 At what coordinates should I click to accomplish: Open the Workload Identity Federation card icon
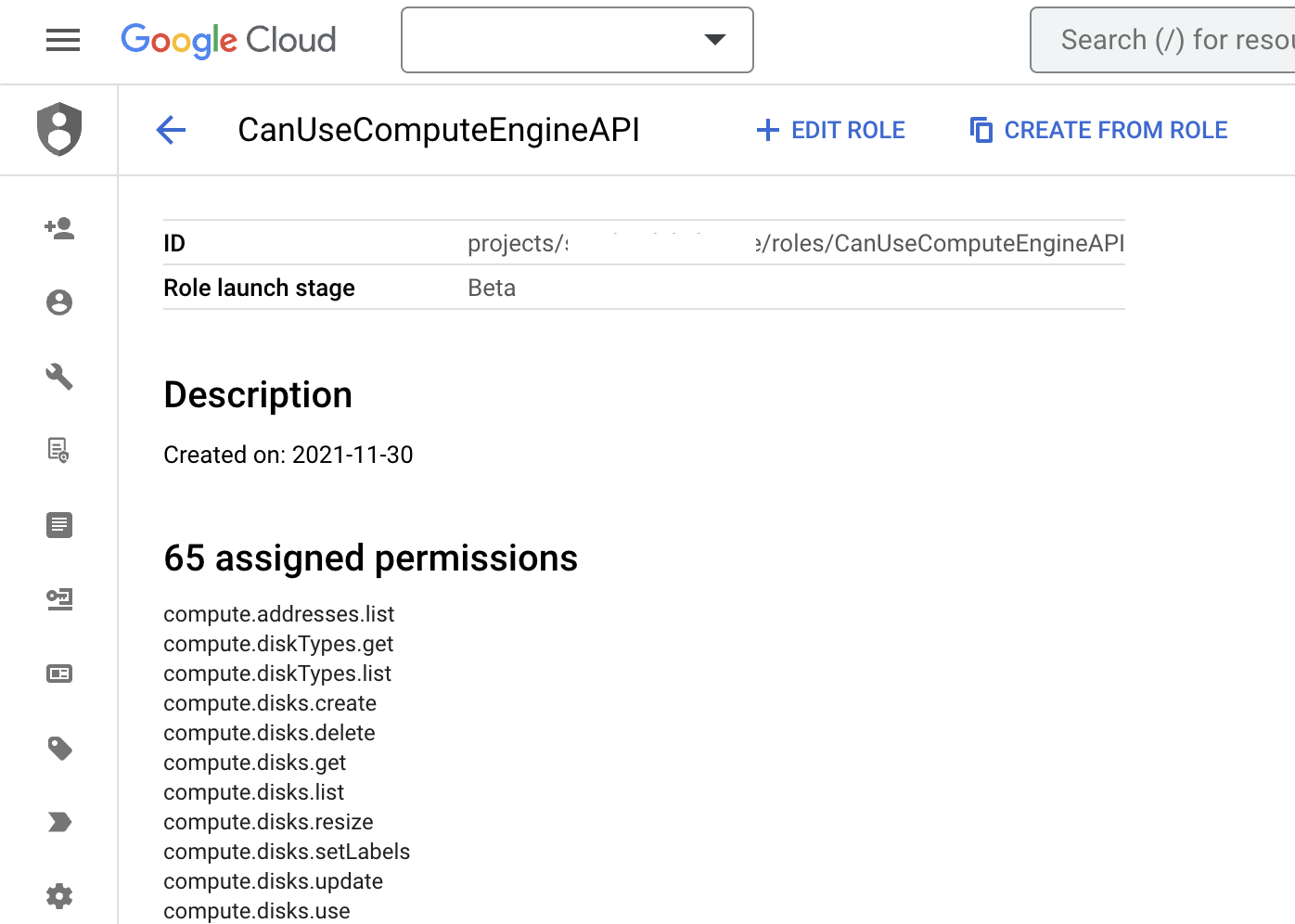point(58,674)
